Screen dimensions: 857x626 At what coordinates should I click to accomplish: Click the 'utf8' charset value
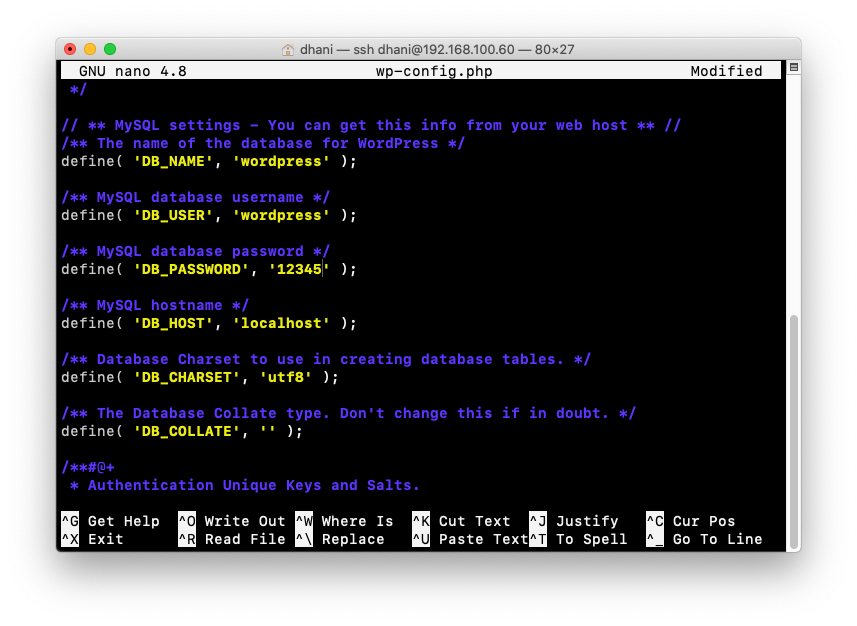pyautogui.click(x=286, y=378)
